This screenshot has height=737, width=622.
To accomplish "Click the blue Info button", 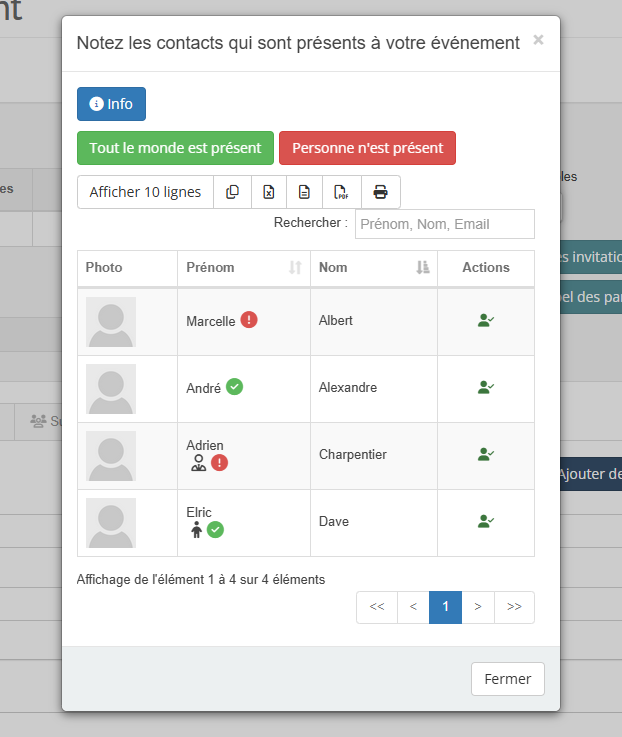I will pos(111,104).
